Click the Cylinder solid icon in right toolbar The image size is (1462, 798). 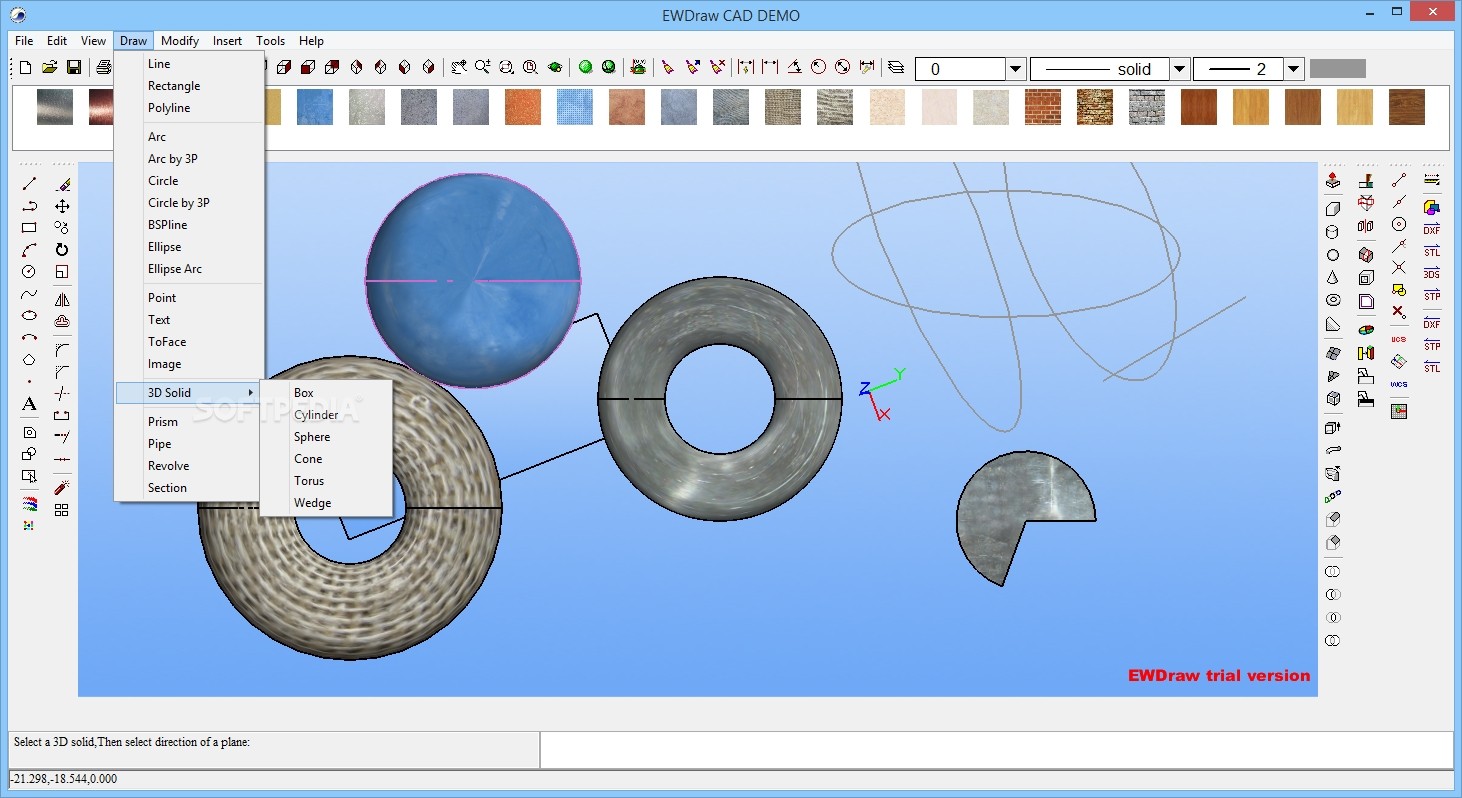[1333, 232]
